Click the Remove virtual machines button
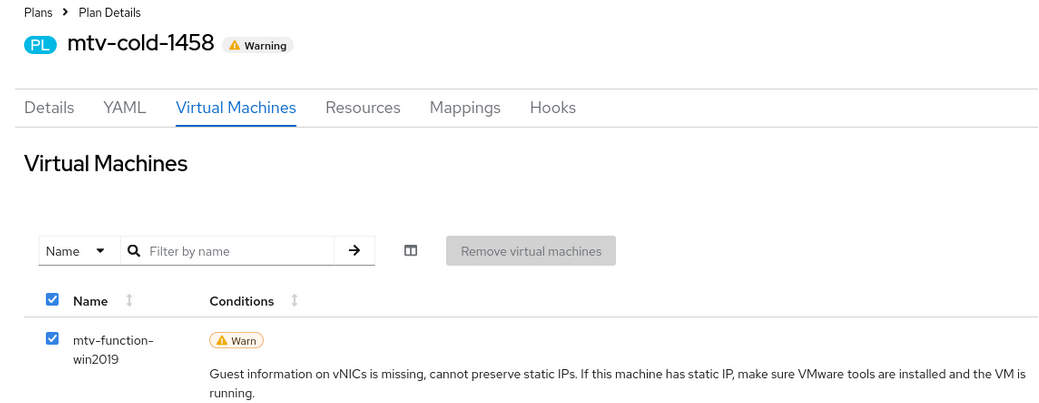 click(x=531, y=251)
